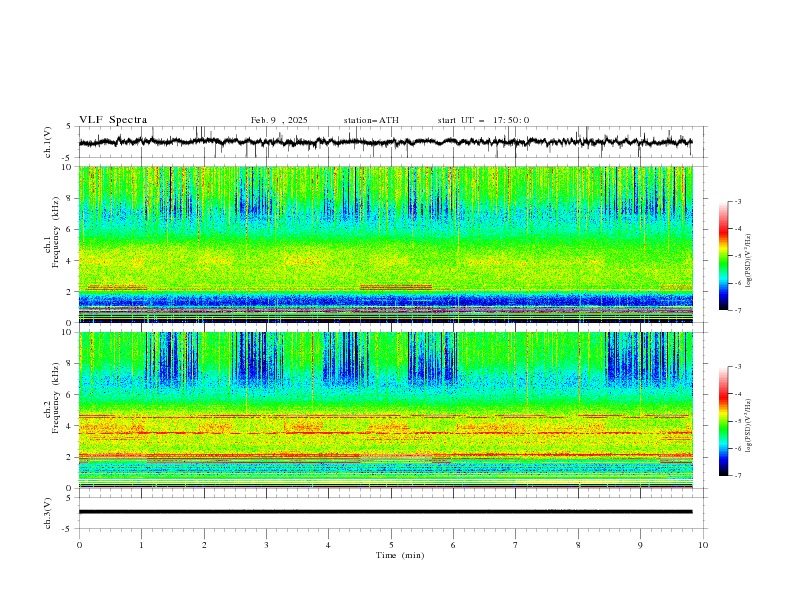Click the "ch.1(V)" waveform axis label
This screenshot has height=612, width=792.
tap(48, 142)
